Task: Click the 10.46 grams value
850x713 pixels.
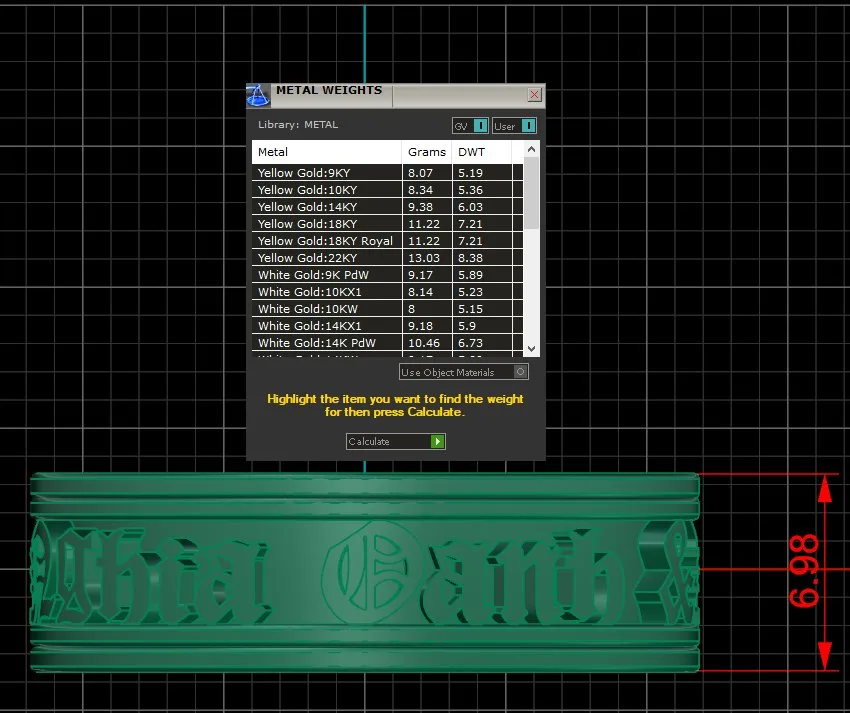Action: (x=423, y=343)
